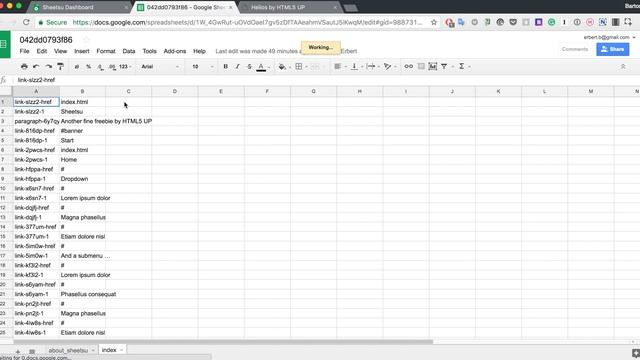
Task: Redo the last action
Action: [48, 67]
